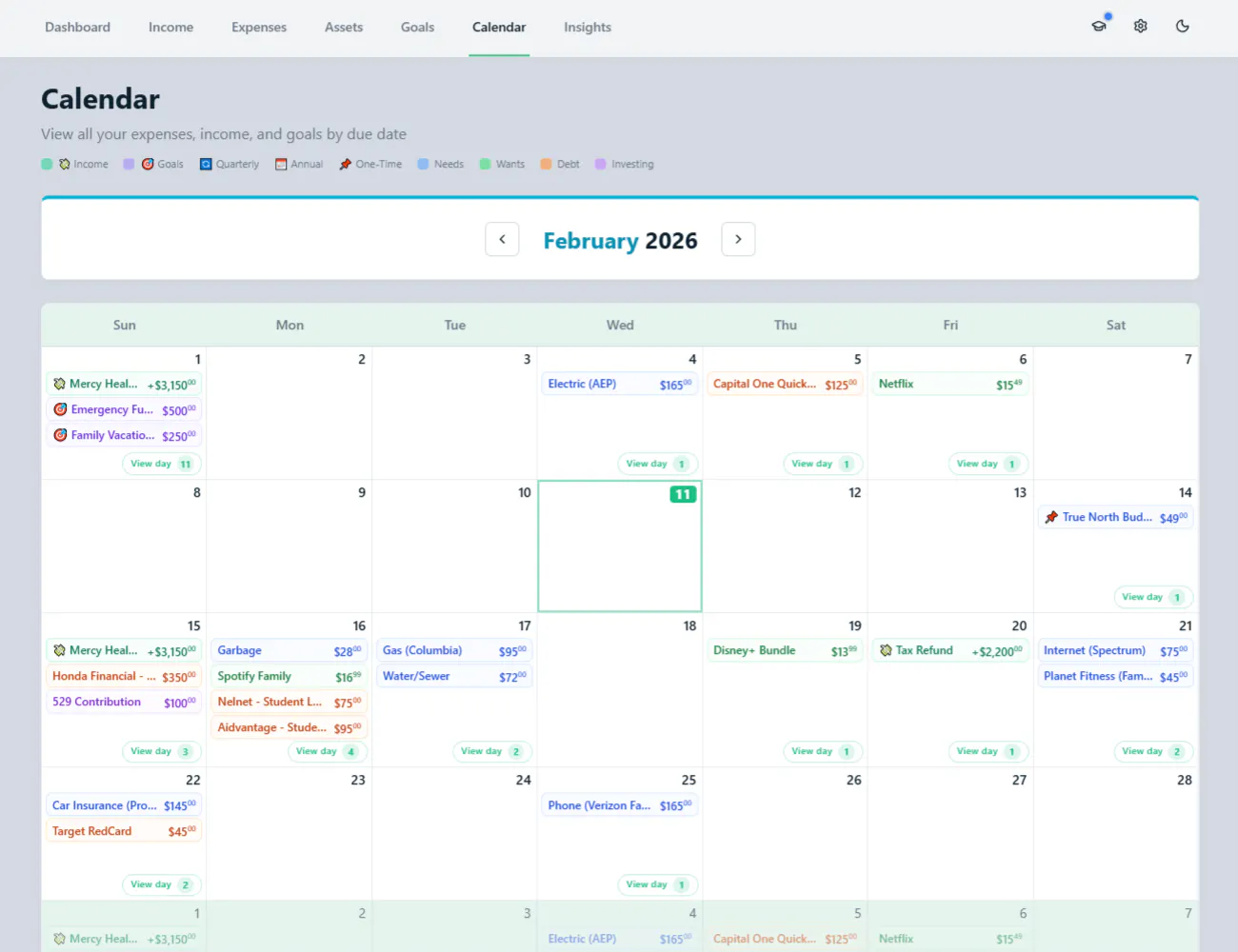Select today's highlighted date 11 cell
1238x952 pixels.
(620, 545)
